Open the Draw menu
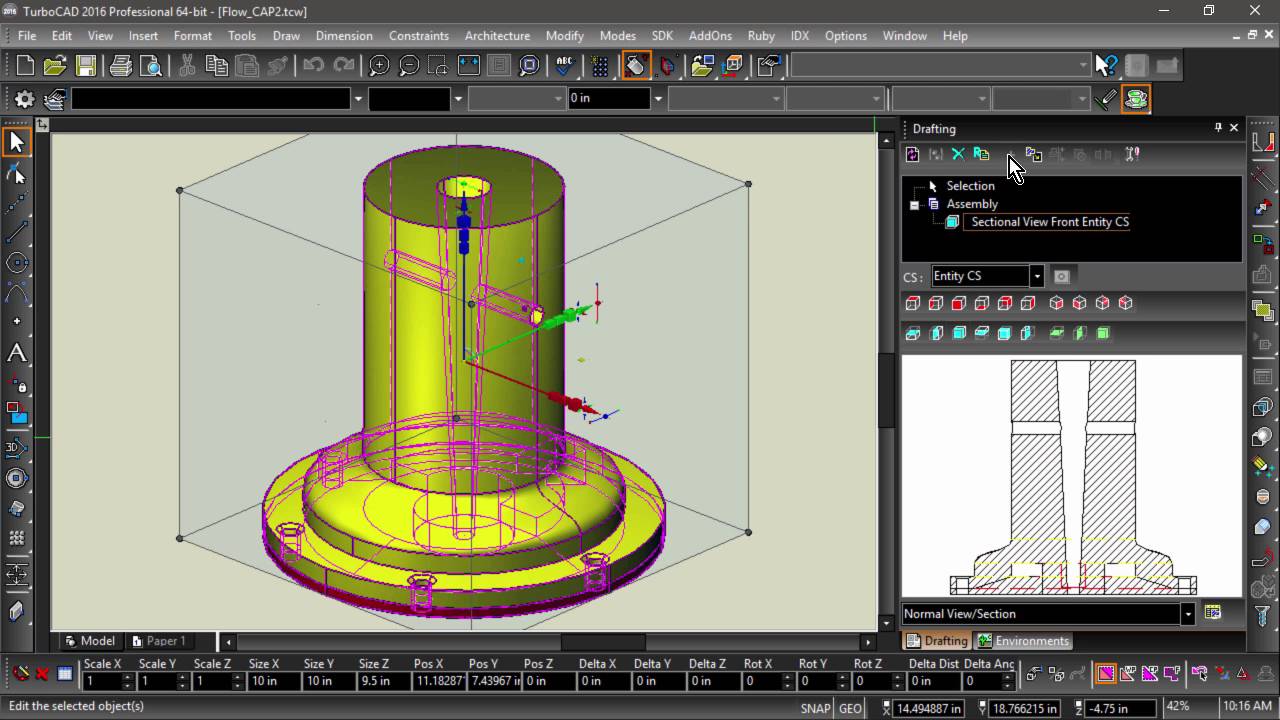Viewport: 1280px width, 720px height. (x=286, y=35)
